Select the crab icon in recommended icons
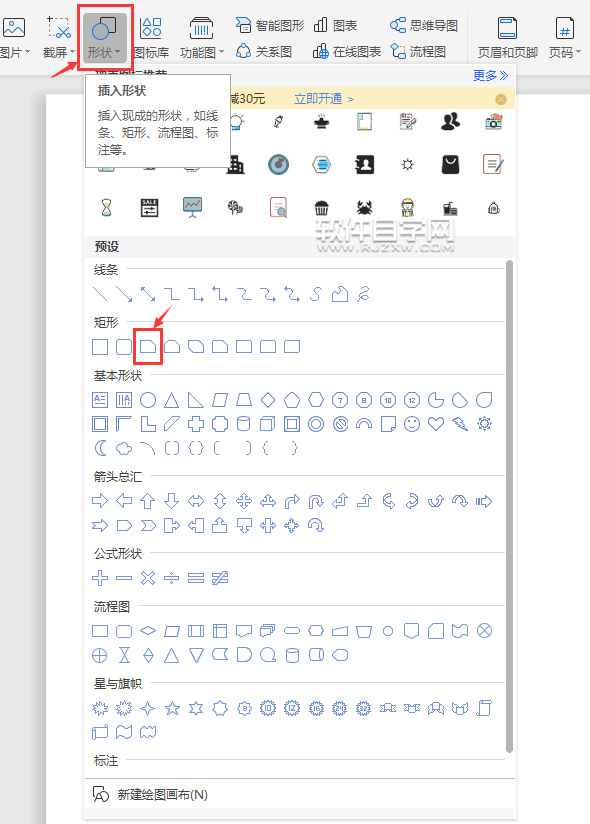The height and width of the screenshot is (824, 590). pyautogui.click(x=364, y=208)
